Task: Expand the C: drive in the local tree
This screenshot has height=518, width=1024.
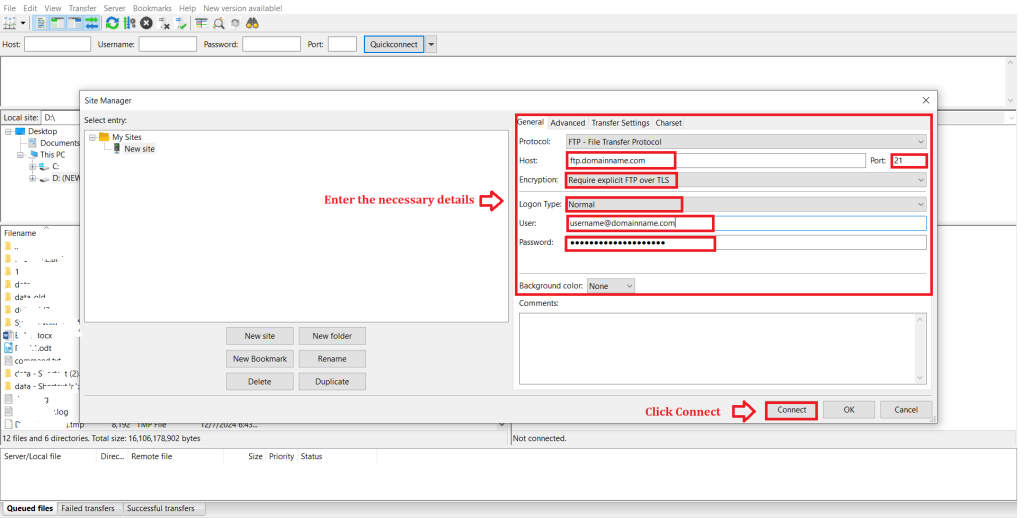Action: point(33,167)
